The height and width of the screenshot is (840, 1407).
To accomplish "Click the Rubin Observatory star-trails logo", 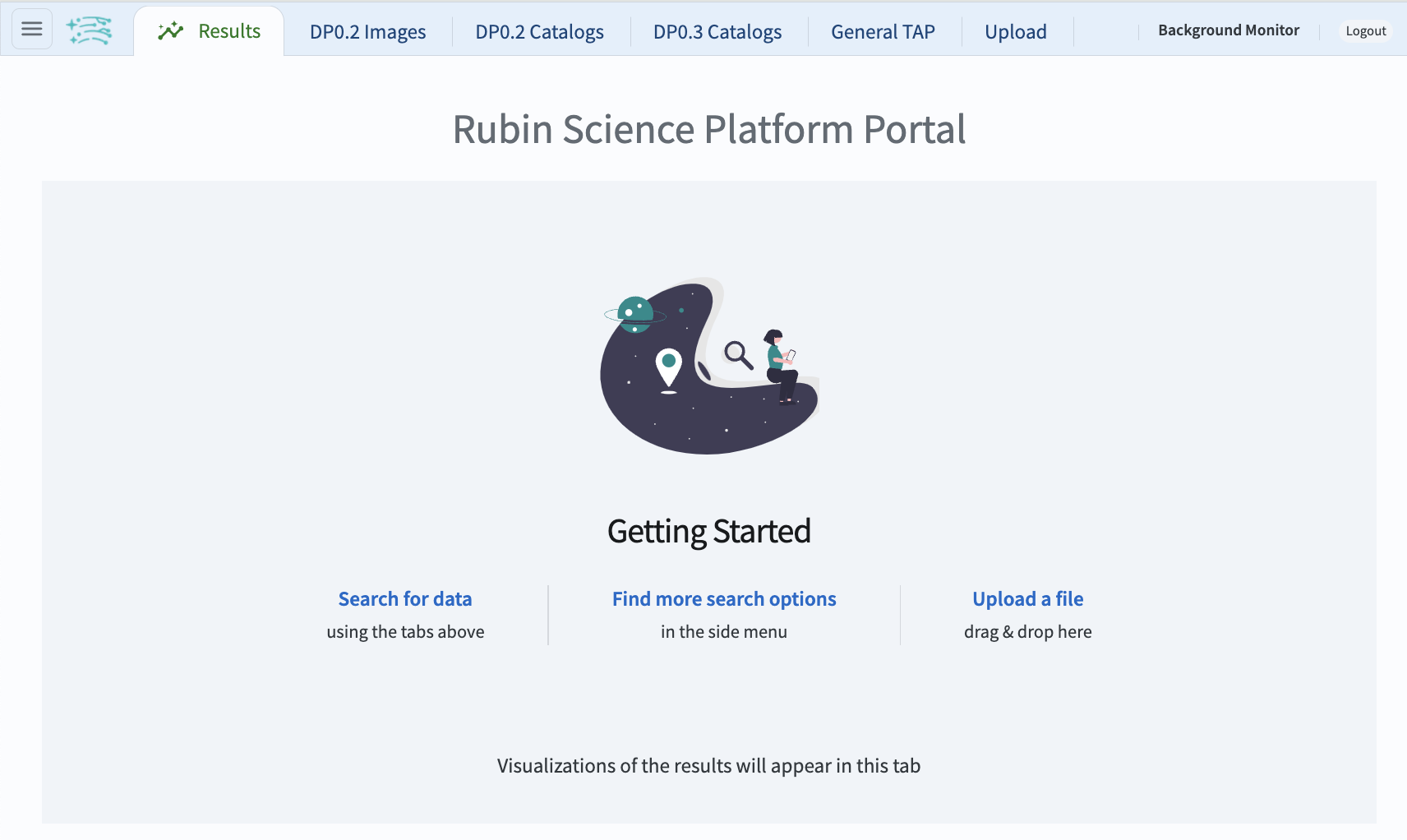I will pos(90,29).
